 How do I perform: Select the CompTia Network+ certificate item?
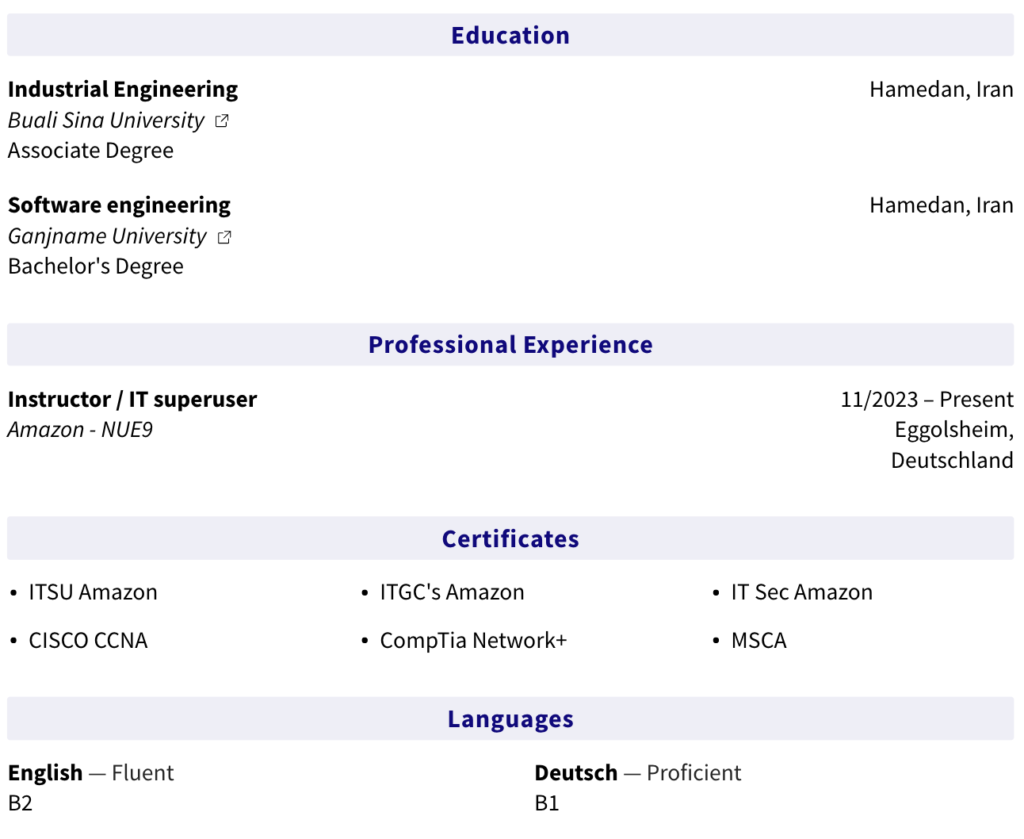[x=473, y=641]
